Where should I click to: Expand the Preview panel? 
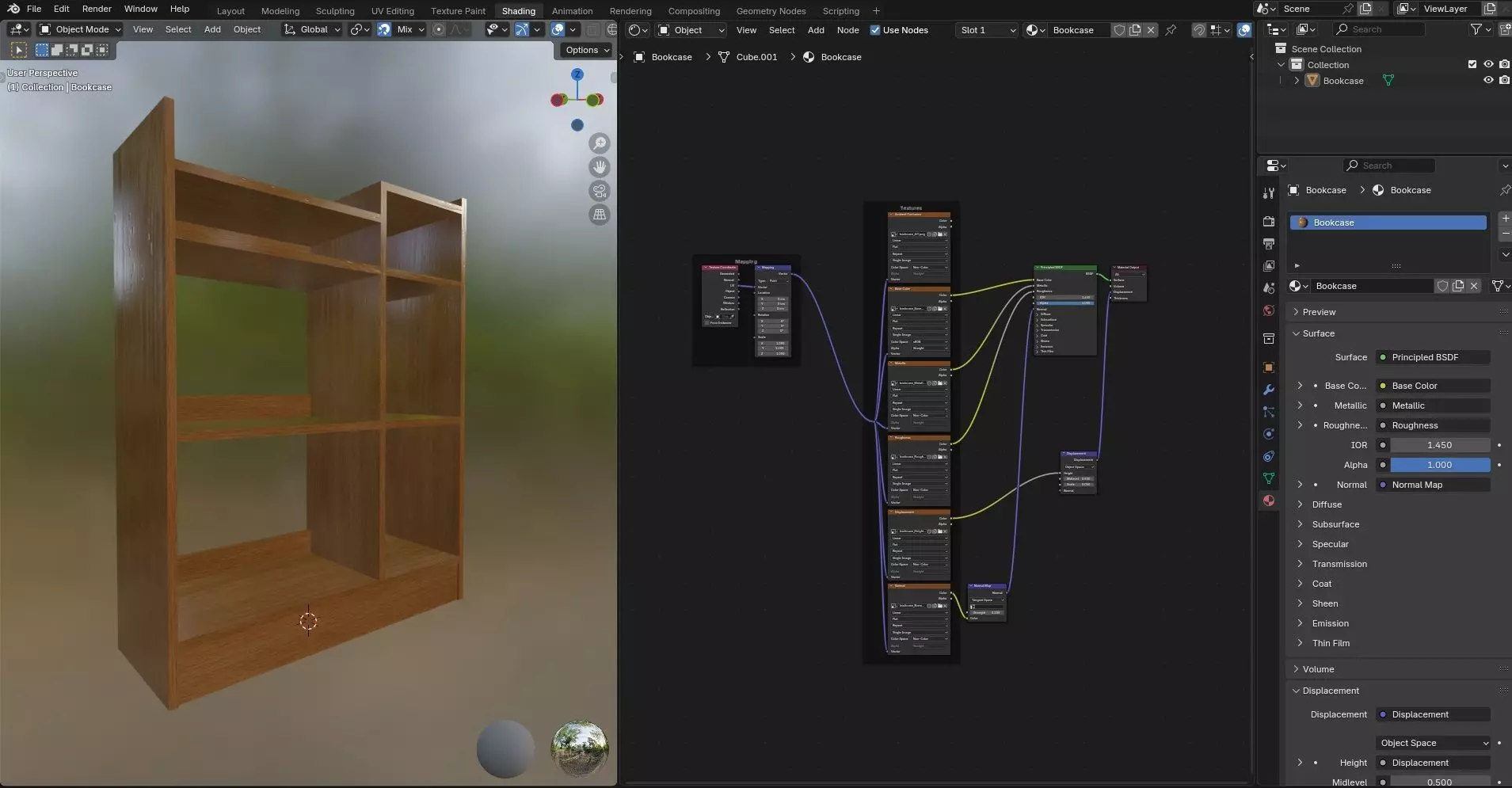click(x=1320, y=312)
